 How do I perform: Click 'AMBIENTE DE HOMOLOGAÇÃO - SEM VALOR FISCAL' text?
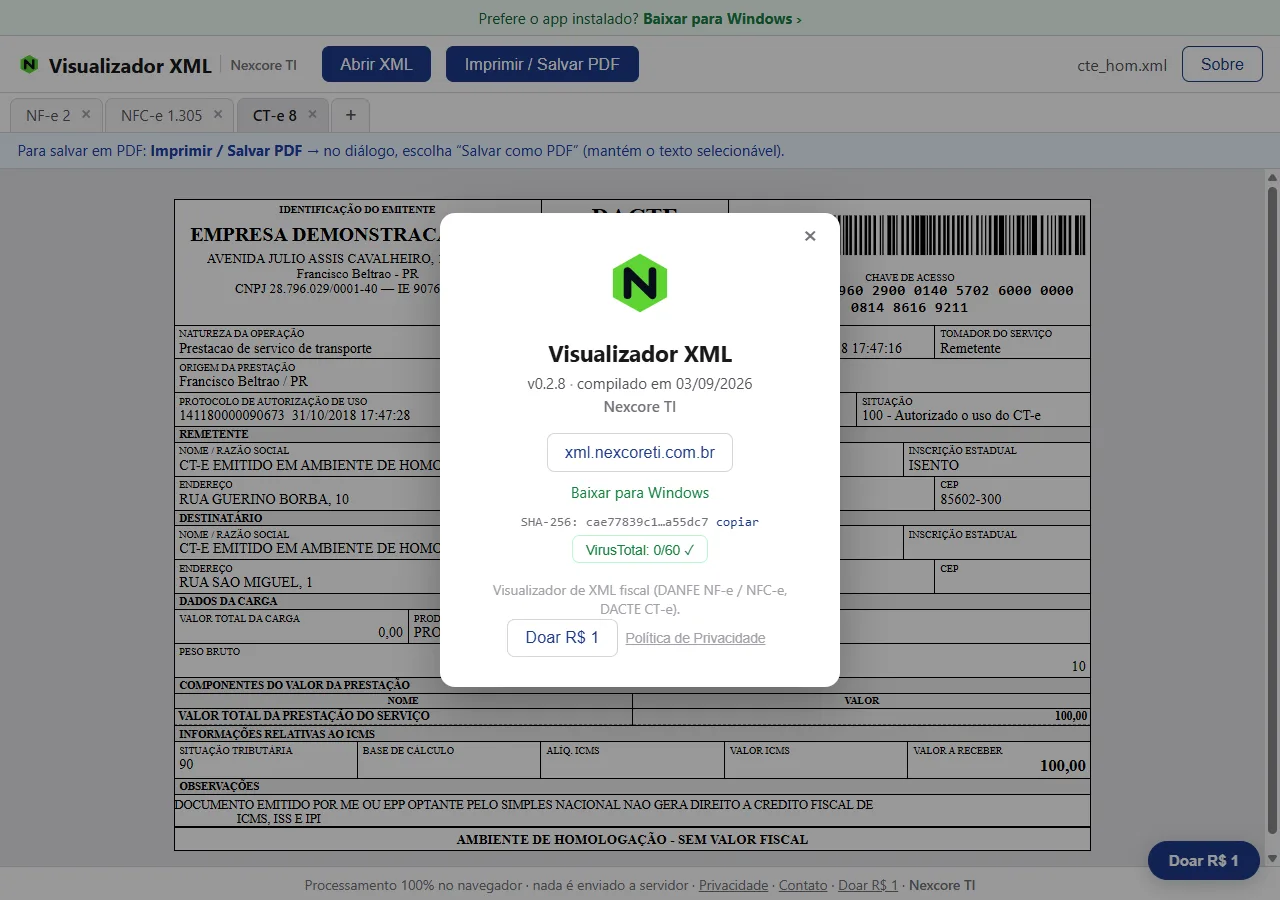(632, 839)
